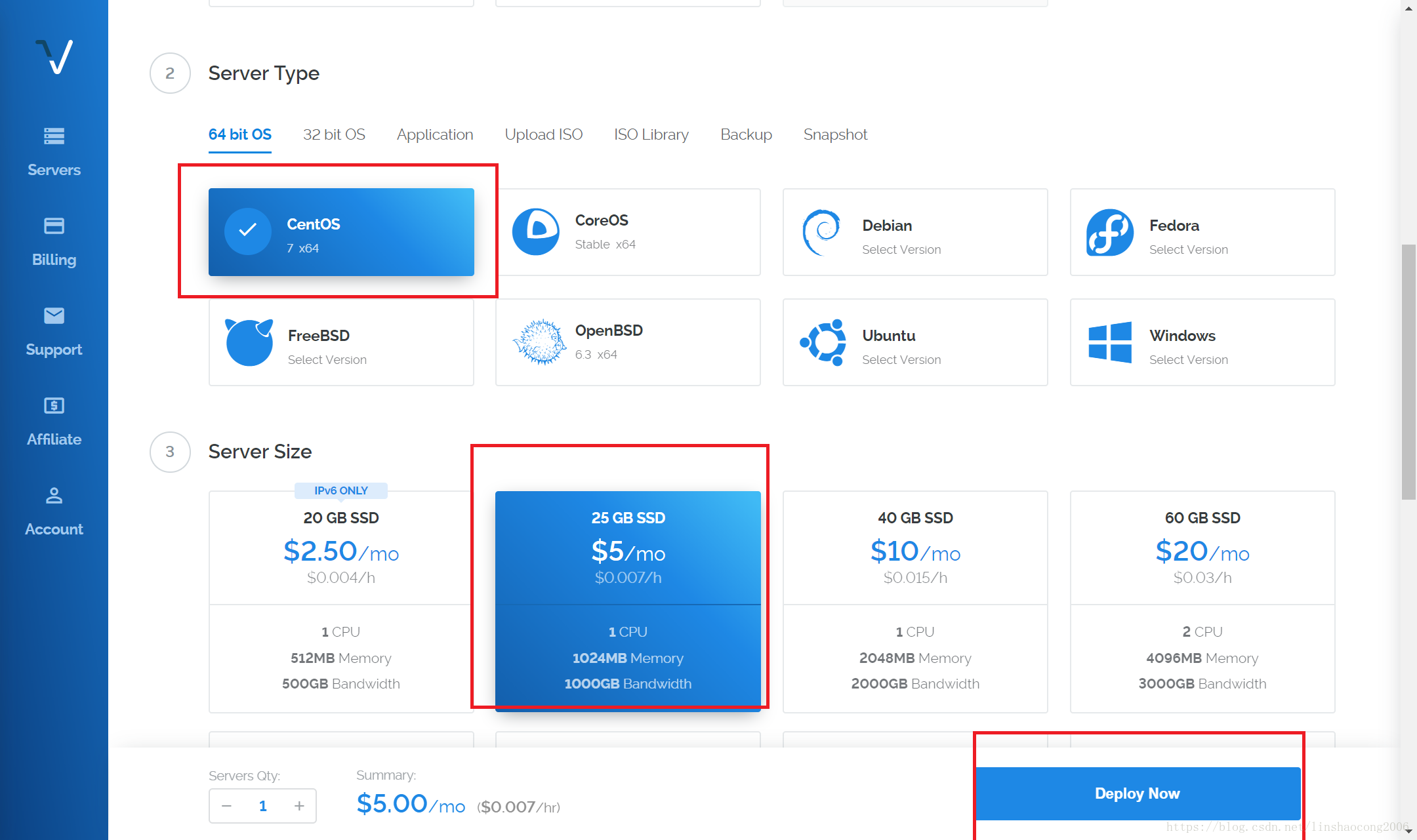Switch to the Snapshot tab
The width and height of the screenshot is (1417, 840).
pos(835,134)
